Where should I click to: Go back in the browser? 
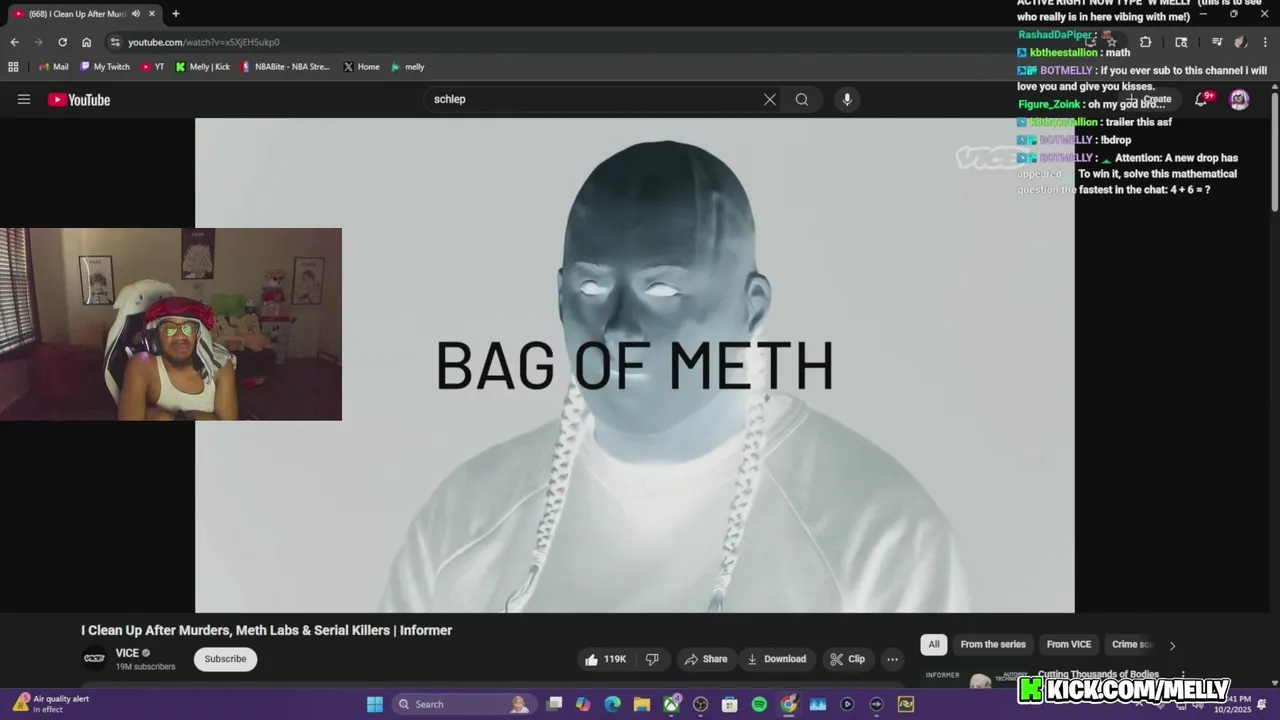14,42
